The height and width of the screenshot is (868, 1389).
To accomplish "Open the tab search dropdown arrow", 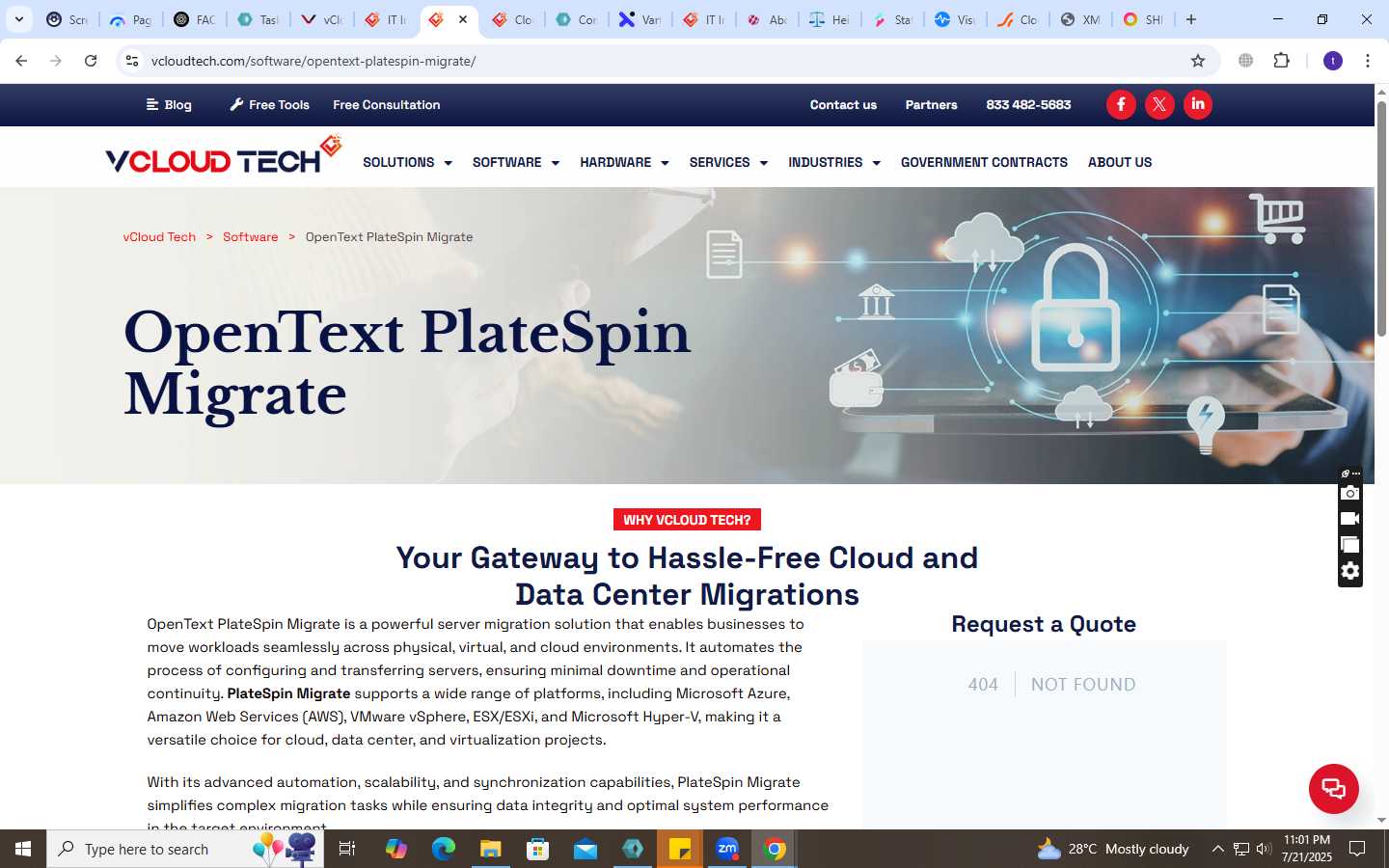I will [x=19, y=19].
